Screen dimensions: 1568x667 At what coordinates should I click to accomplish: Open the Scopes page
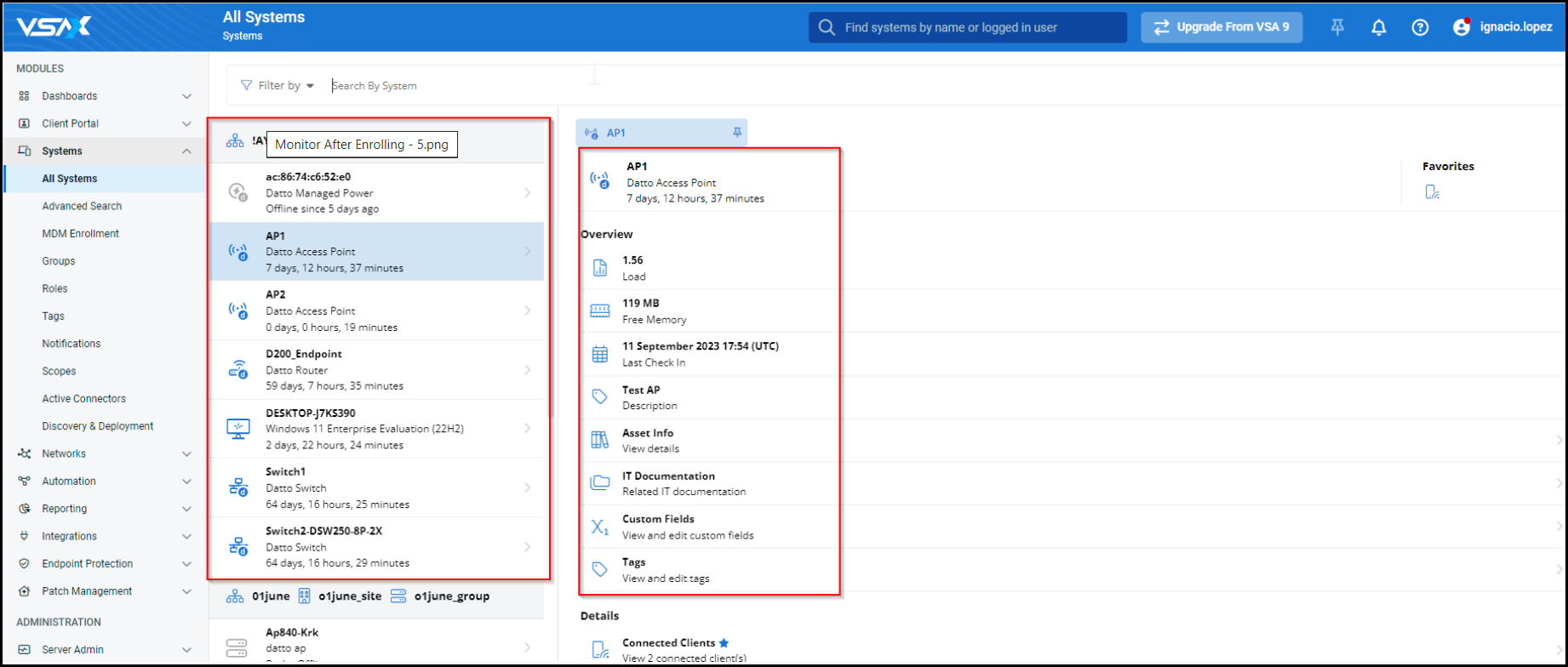coord(59,371)
